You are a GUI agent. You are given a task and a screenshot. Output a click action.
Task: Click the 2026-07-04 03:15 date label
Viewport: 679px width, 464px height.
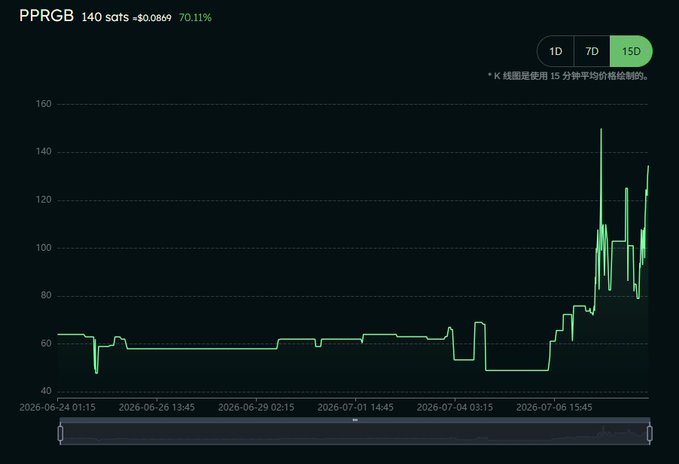click(455, 408)
